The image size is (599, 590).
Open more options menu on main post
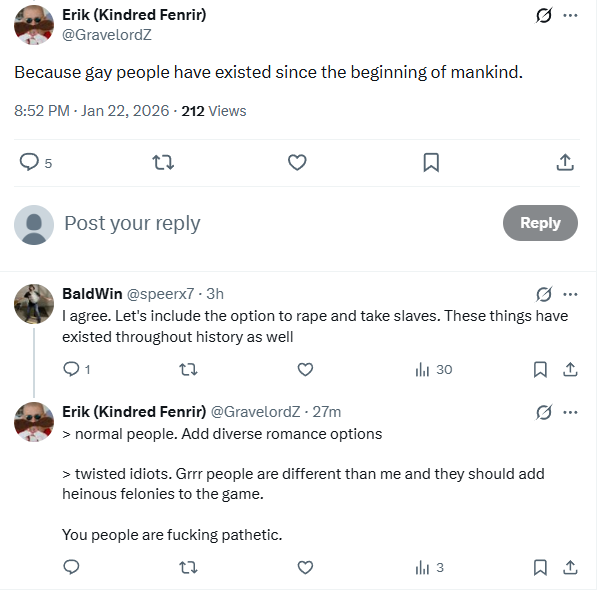tap(570, 16)
